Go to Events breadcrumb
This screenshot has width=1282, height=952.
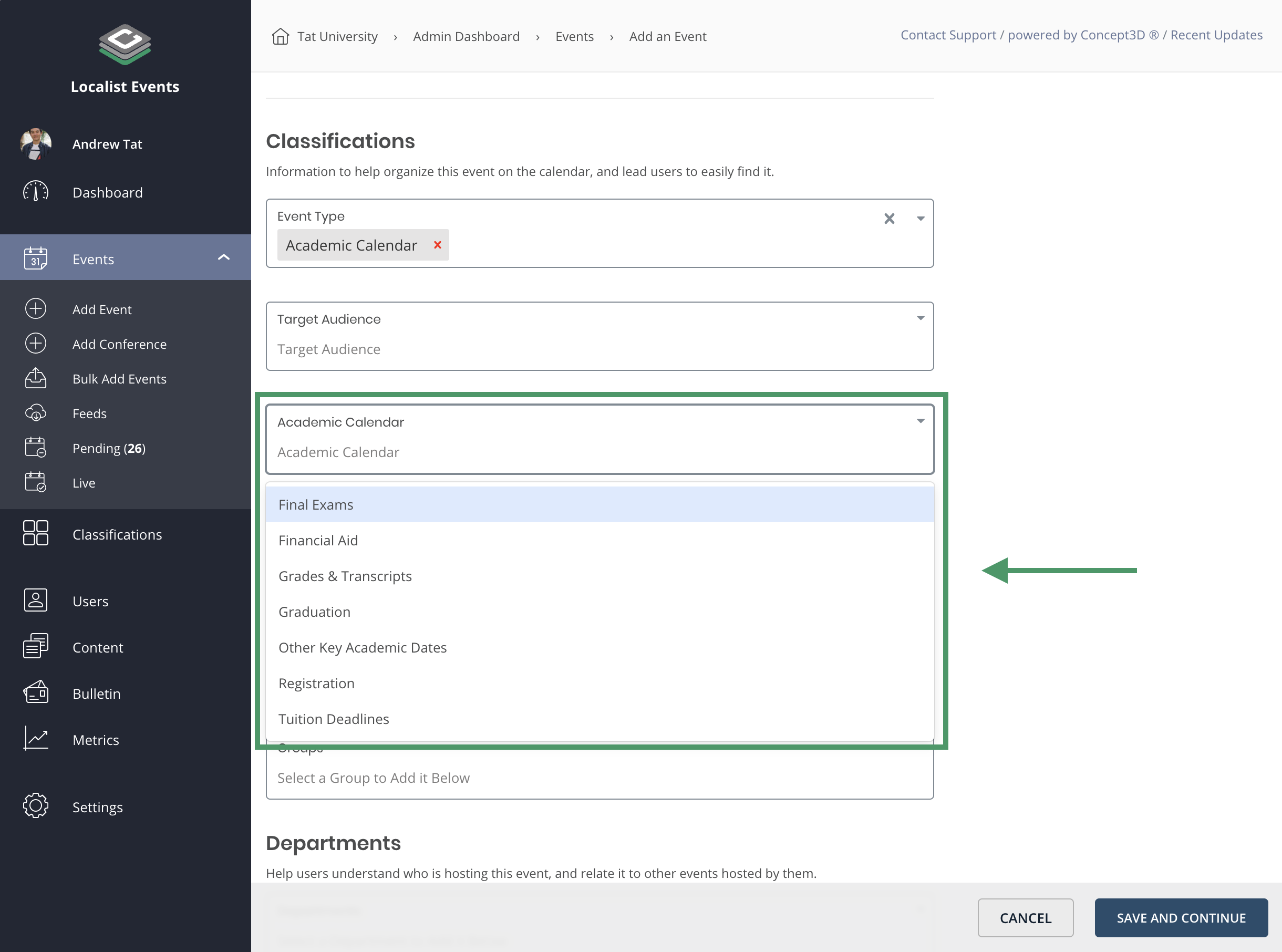coord(574,36)
